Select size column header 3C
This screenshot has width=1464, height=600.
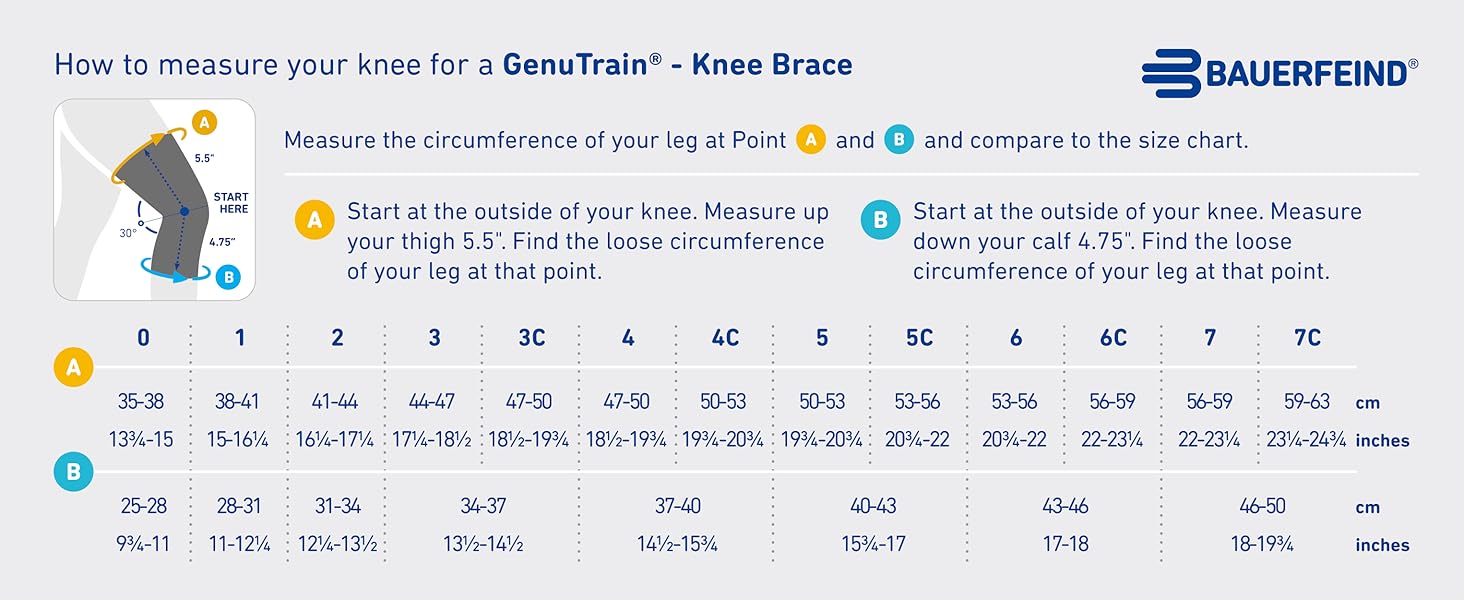[532, 338]
